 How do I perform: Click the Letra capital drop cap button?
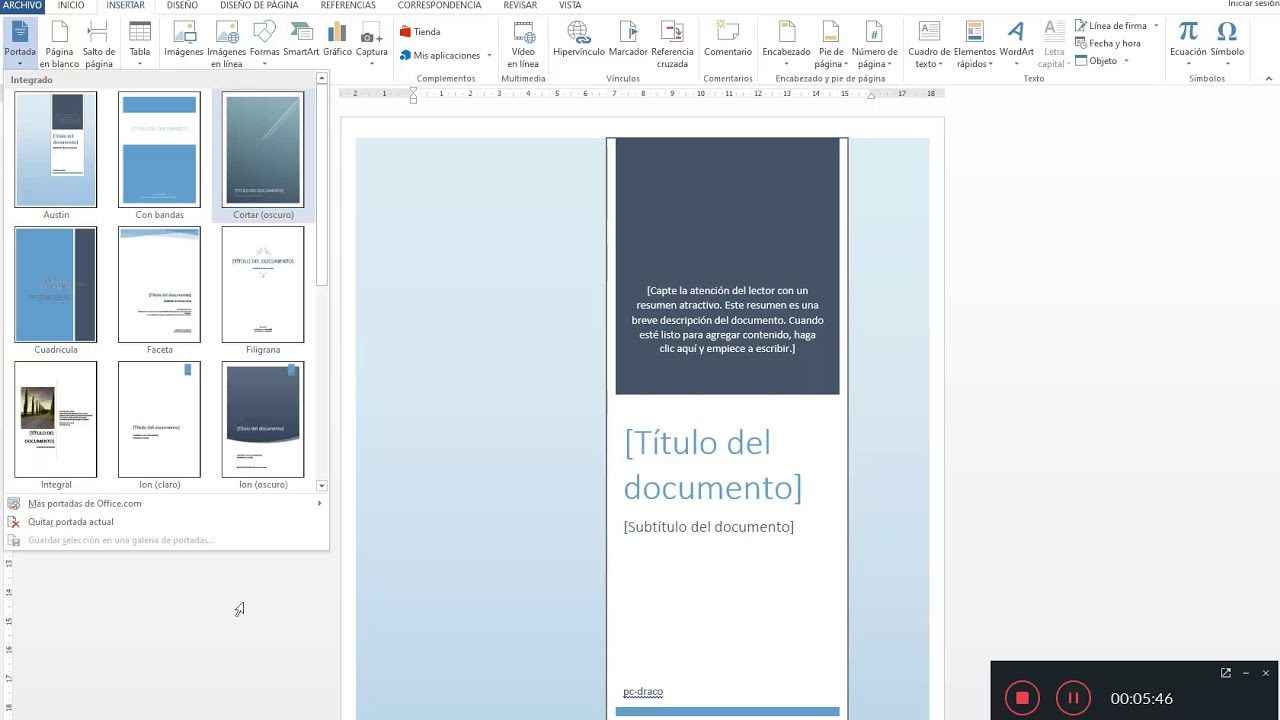click(1054, 45)
